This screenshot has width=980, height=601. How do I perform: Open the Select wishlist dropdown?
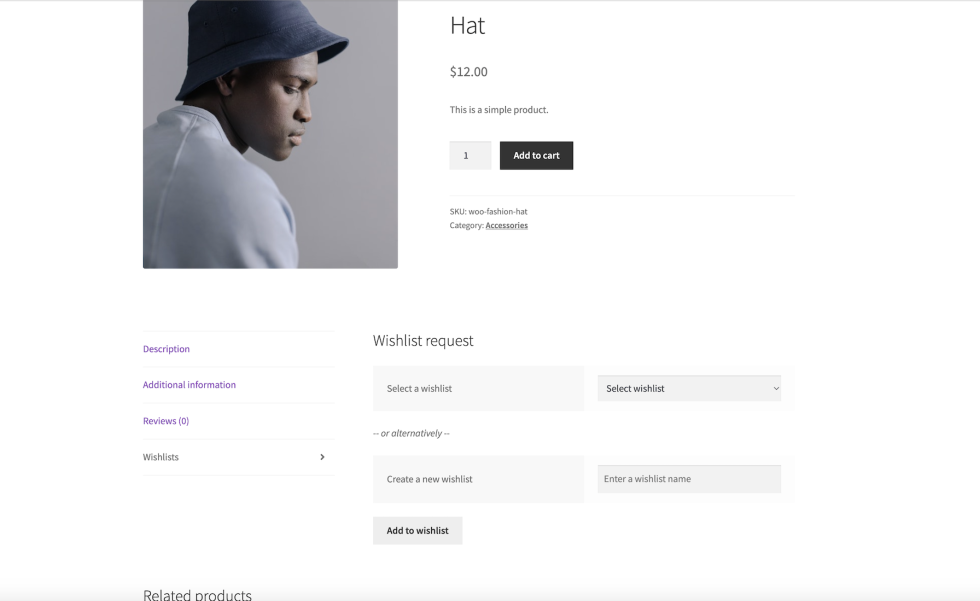[x=689, y=388]
